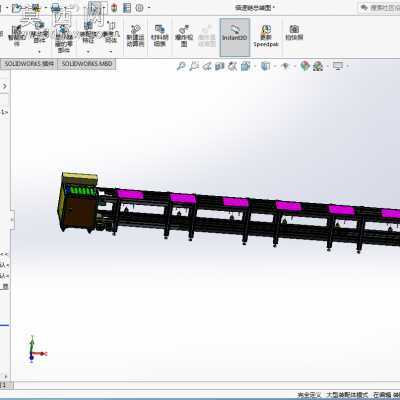
Task: Take a Snapshot with the camera tool
Action: (x=294, y=33)
